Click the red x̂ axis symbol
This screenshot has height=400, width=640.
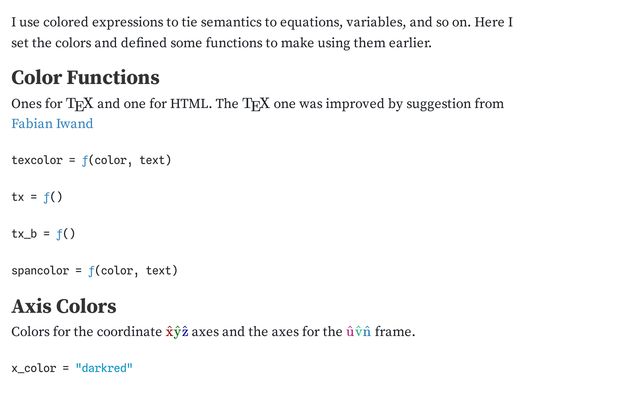click(170, 332)
